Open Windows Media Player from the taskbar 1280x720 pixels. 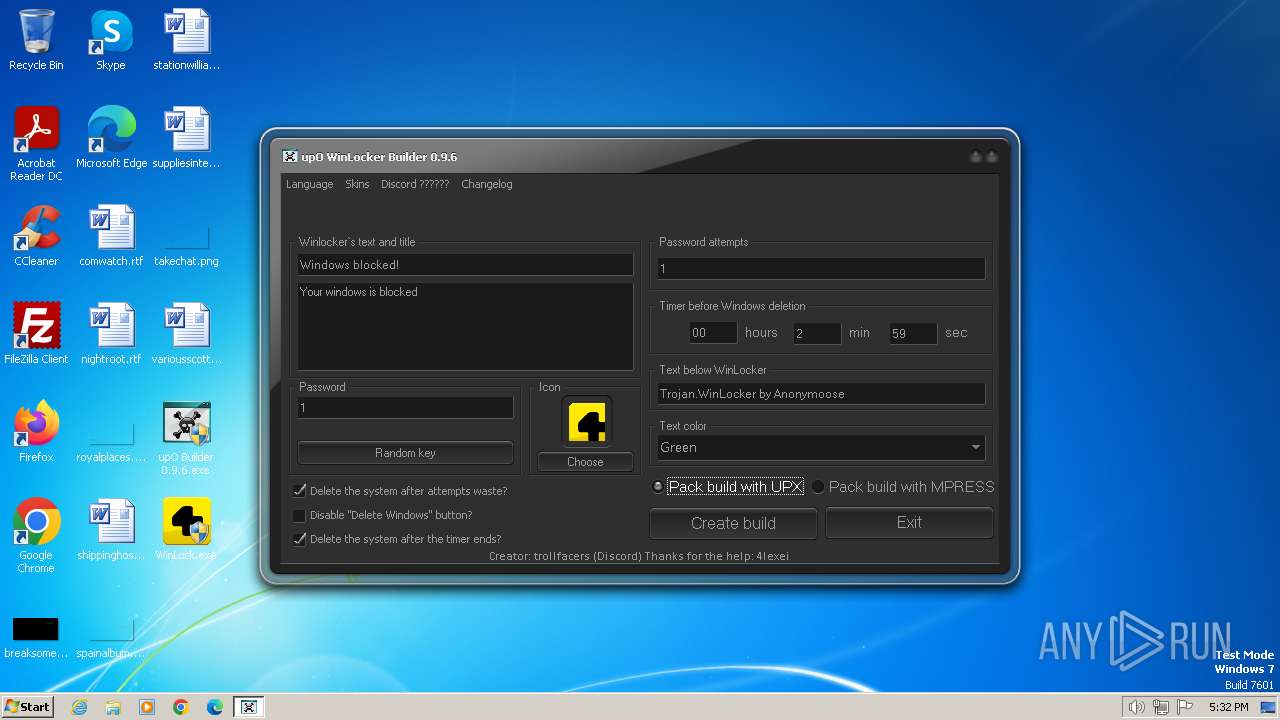tap(147, 707)
